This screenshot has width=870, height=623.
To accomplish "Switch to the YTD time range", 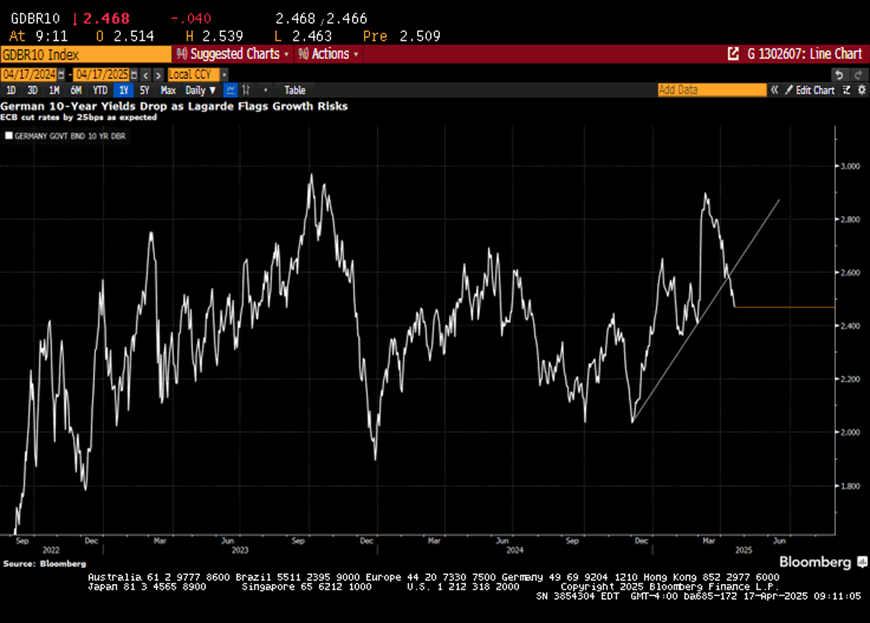I will 100,90.
